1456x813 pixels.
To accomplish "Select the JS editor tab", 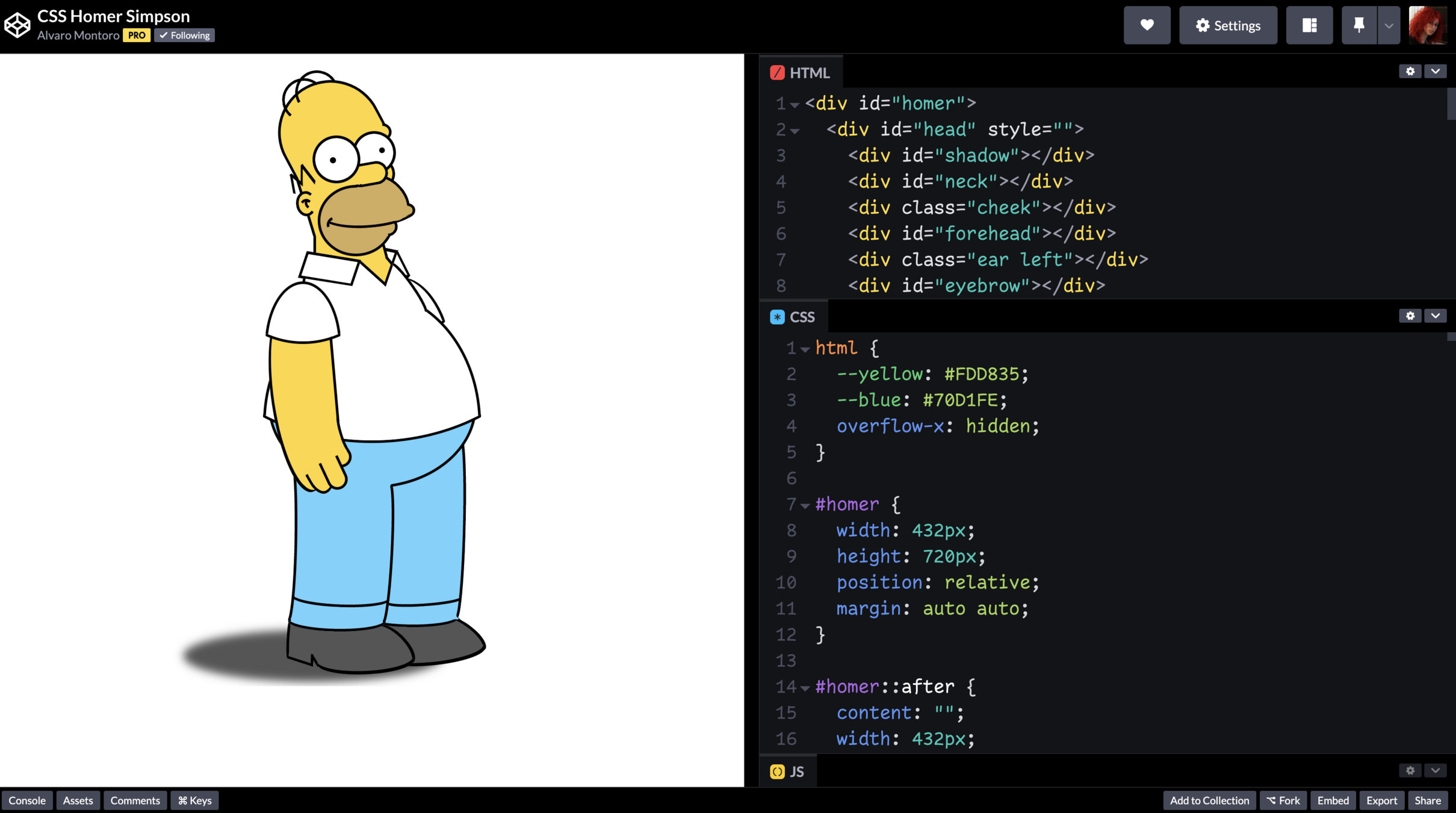I will click(788, 772).
